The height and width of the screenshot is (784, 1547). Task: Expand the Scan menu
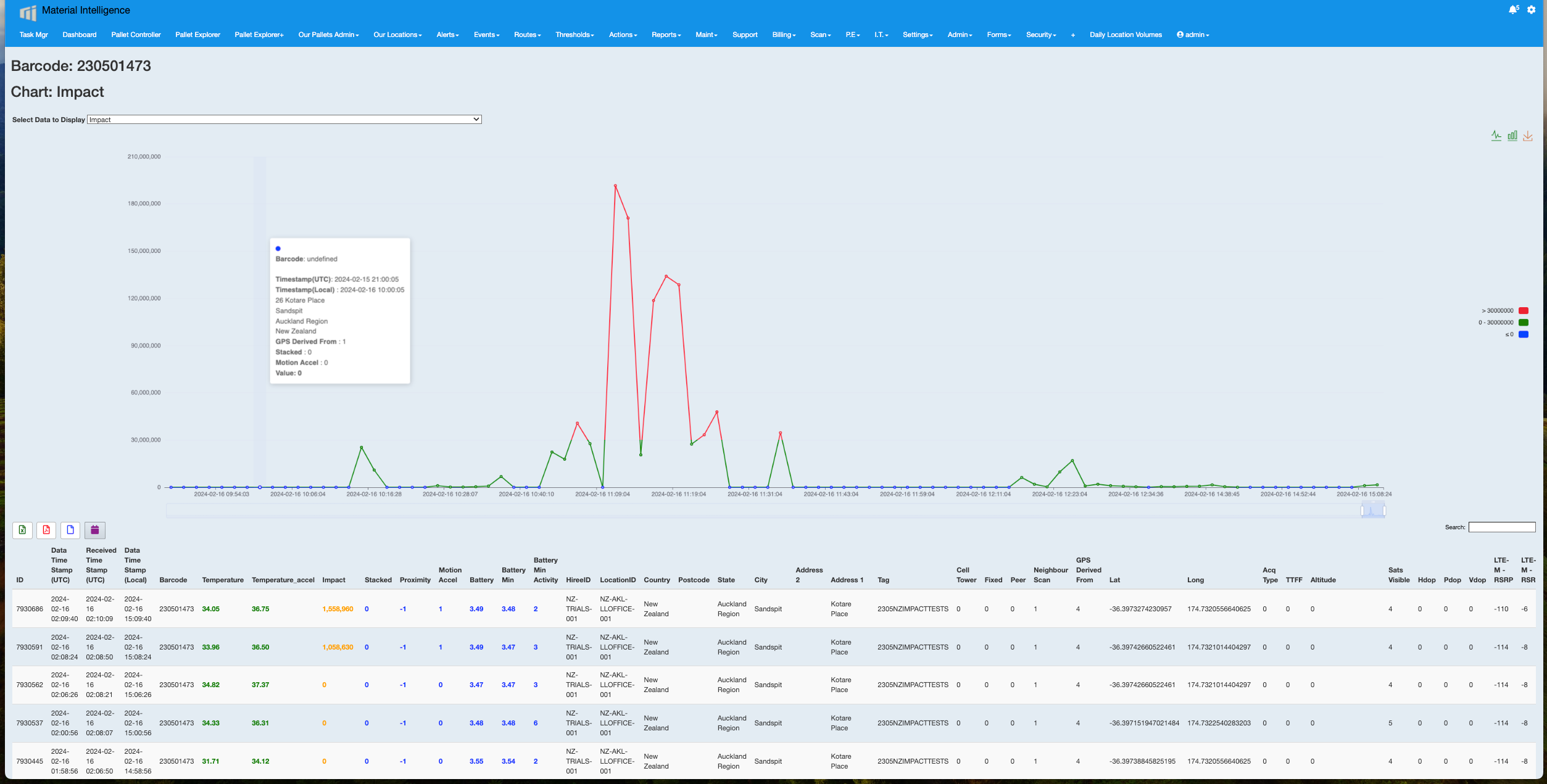[x=820, y=35]
